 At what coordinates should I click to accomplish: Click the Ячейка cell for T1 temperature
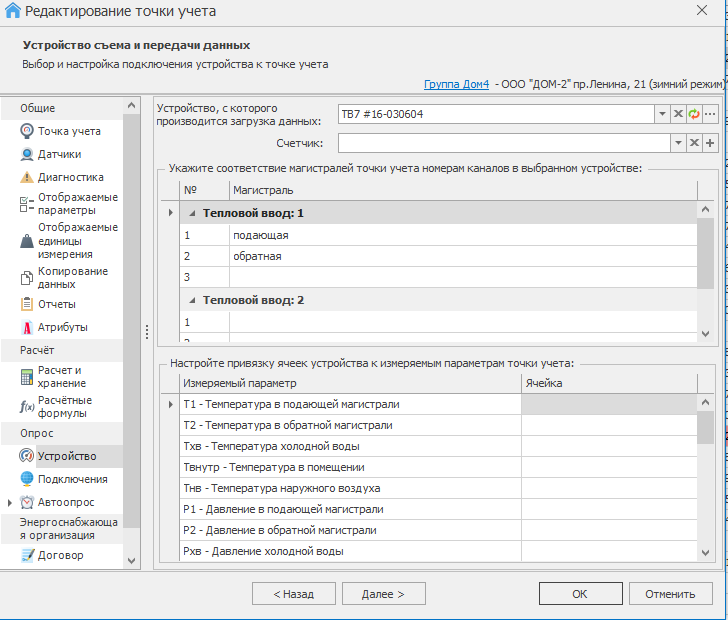pyautogui.click(x=608, y=404)
